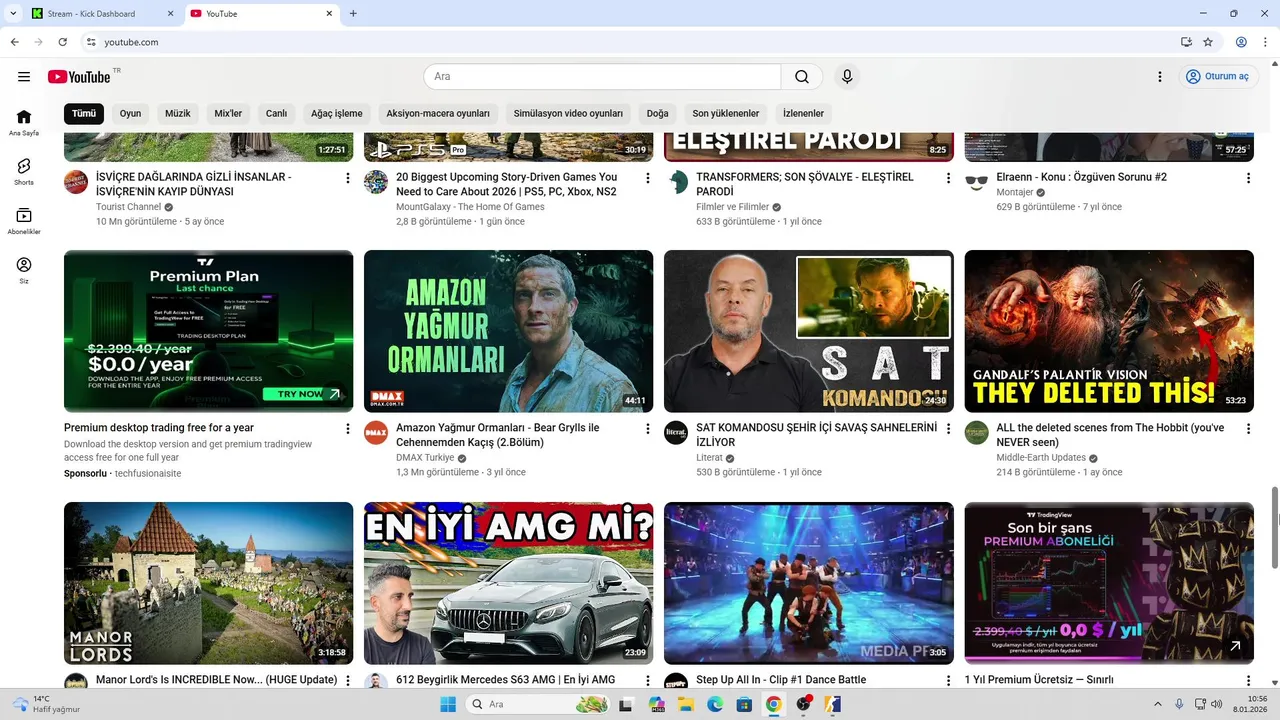Select the Oyun filter chip
The image size is (1280, 720).
click(x=130, y=113)
